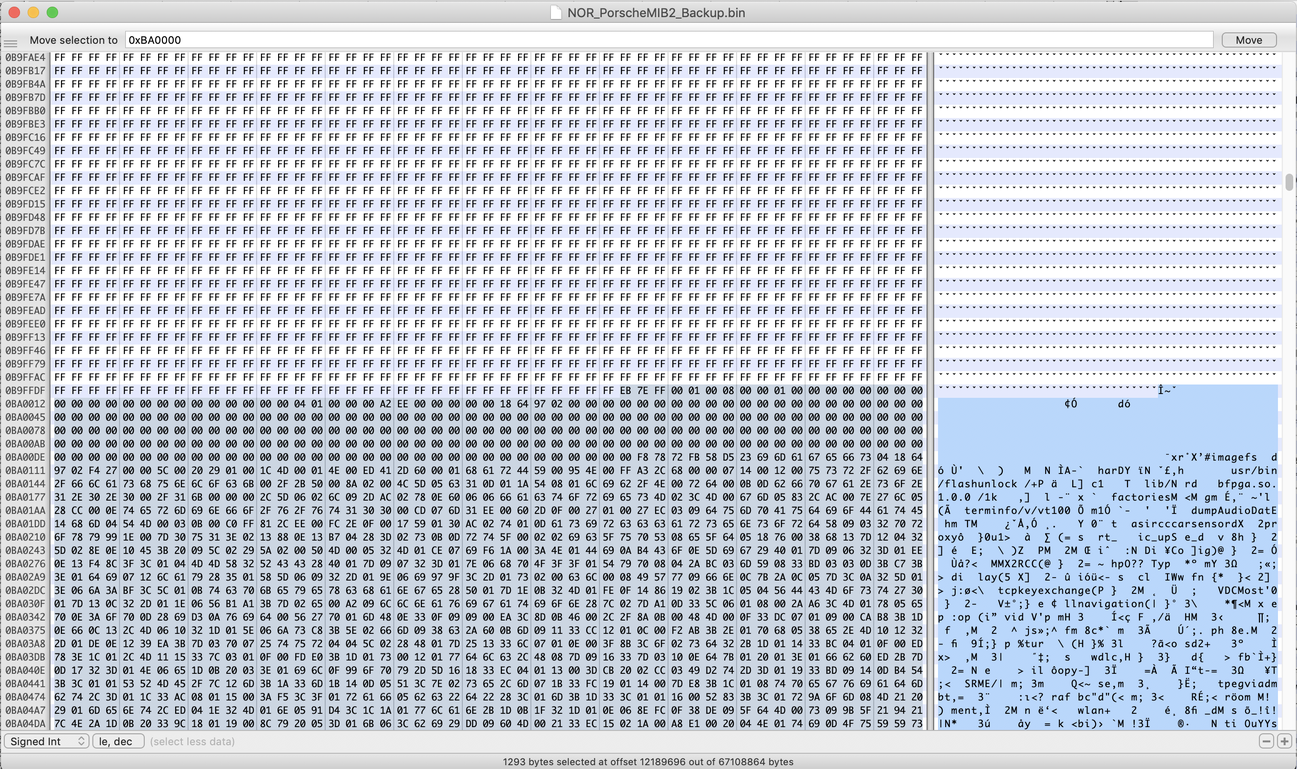Click the Move button
Image resolution: width=1297 pixels, height=769 pixels.
point(1248,40)
